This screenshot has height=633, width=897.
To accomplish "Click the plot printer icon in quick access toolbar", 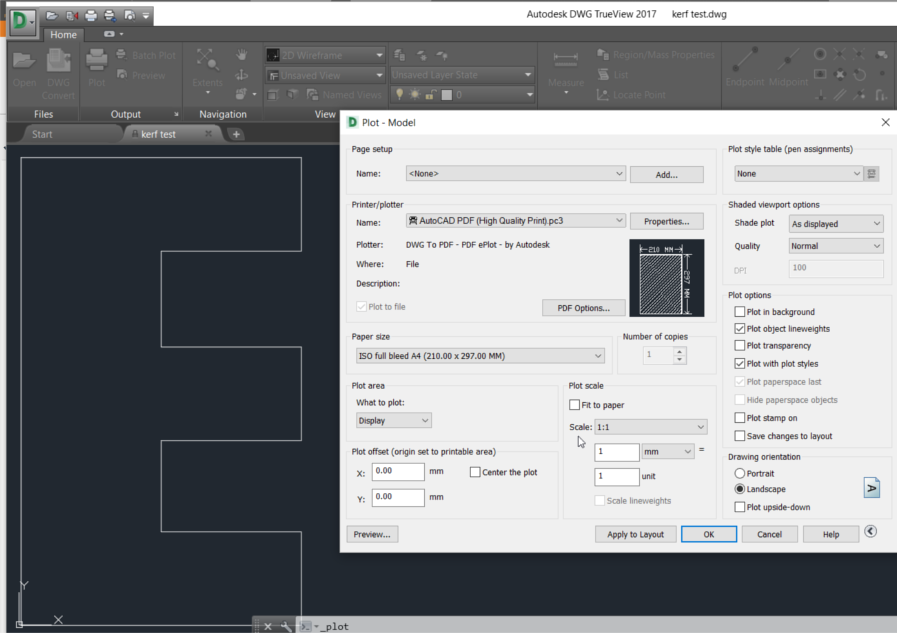I will (x=91, y=15).
